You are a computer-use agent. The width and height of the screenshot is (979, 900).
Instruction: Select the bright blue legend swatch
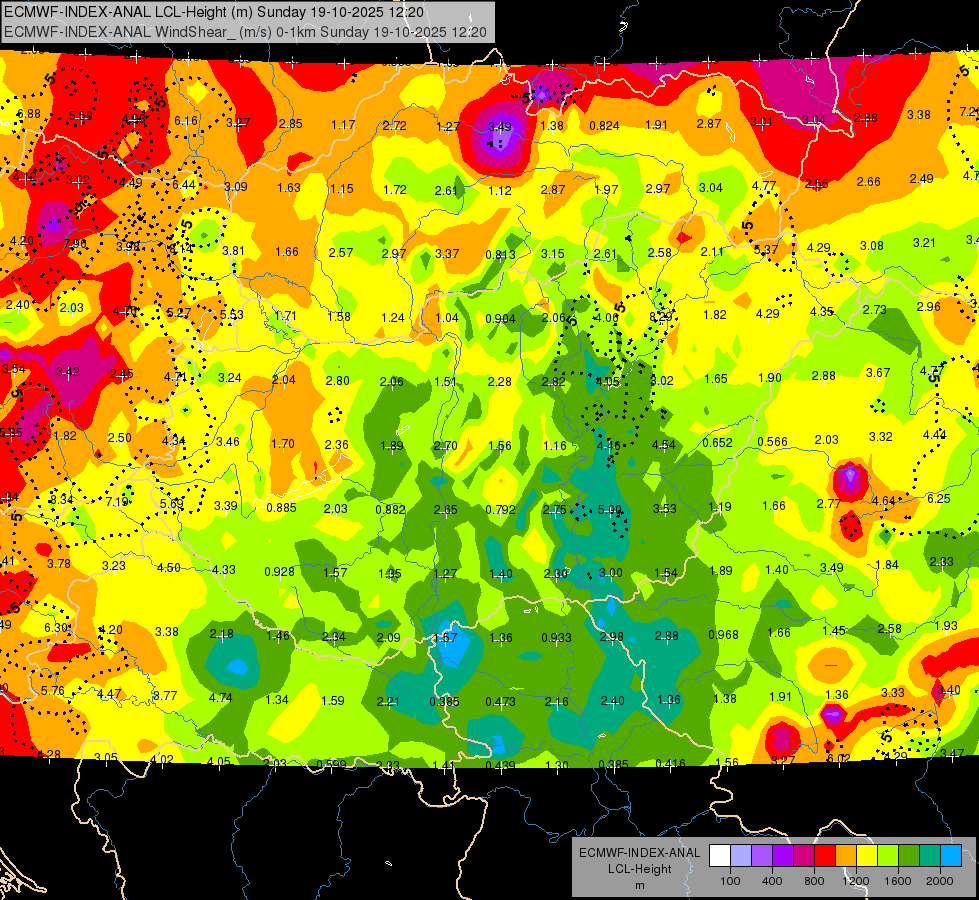(951, 856)
